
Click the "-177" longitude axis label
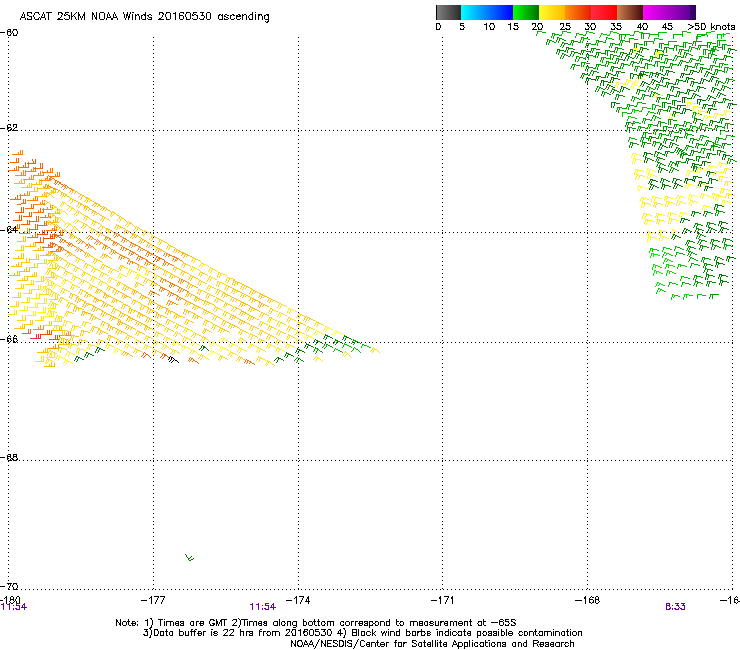153,600
